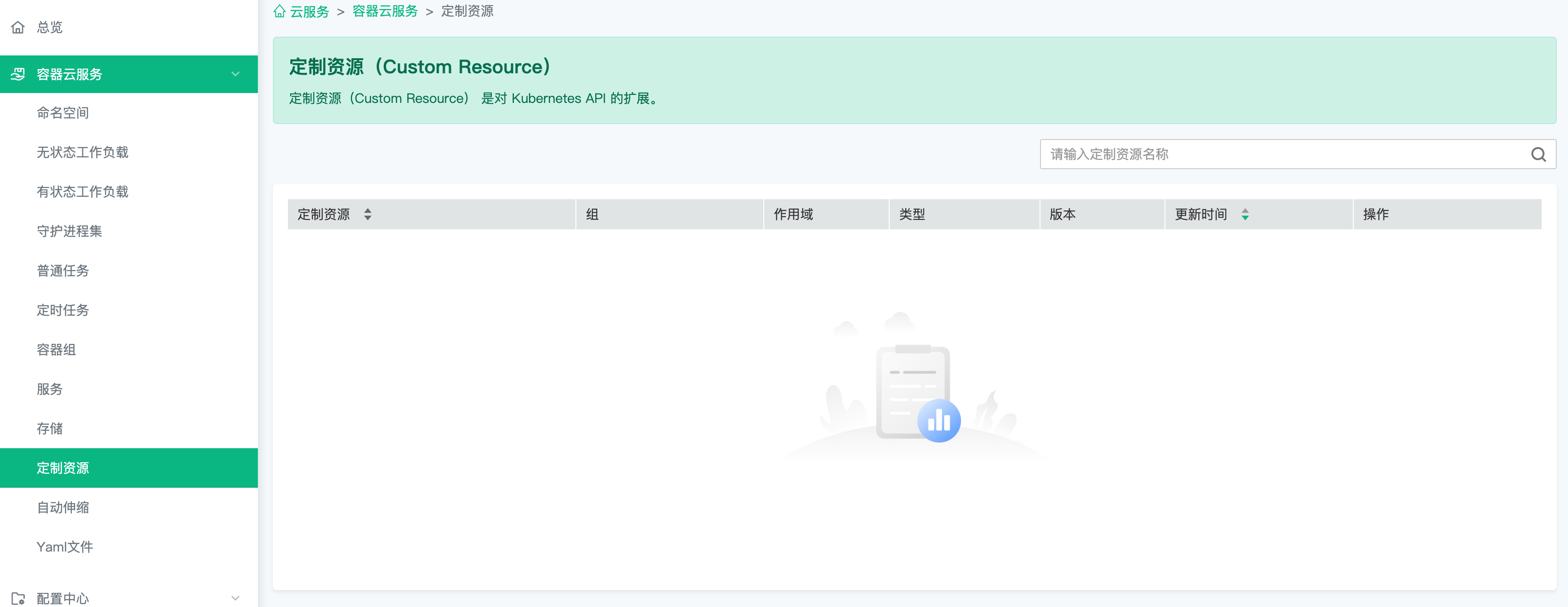This screenshot has height=607, width=1568.
Task: Click the 容器云服务 breadcrumb link
Action: click(385, 11)
